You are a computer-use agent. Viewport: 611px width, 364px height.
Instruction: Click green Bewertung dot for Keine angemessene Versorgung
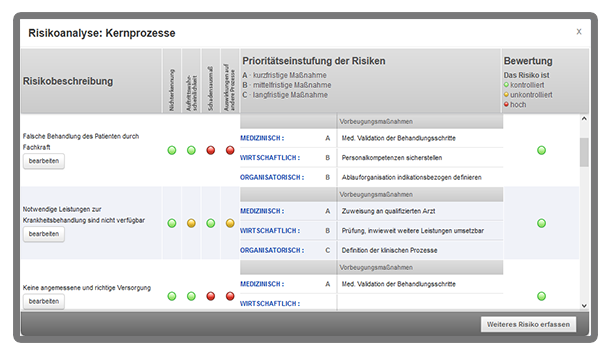tap(542, 296)
